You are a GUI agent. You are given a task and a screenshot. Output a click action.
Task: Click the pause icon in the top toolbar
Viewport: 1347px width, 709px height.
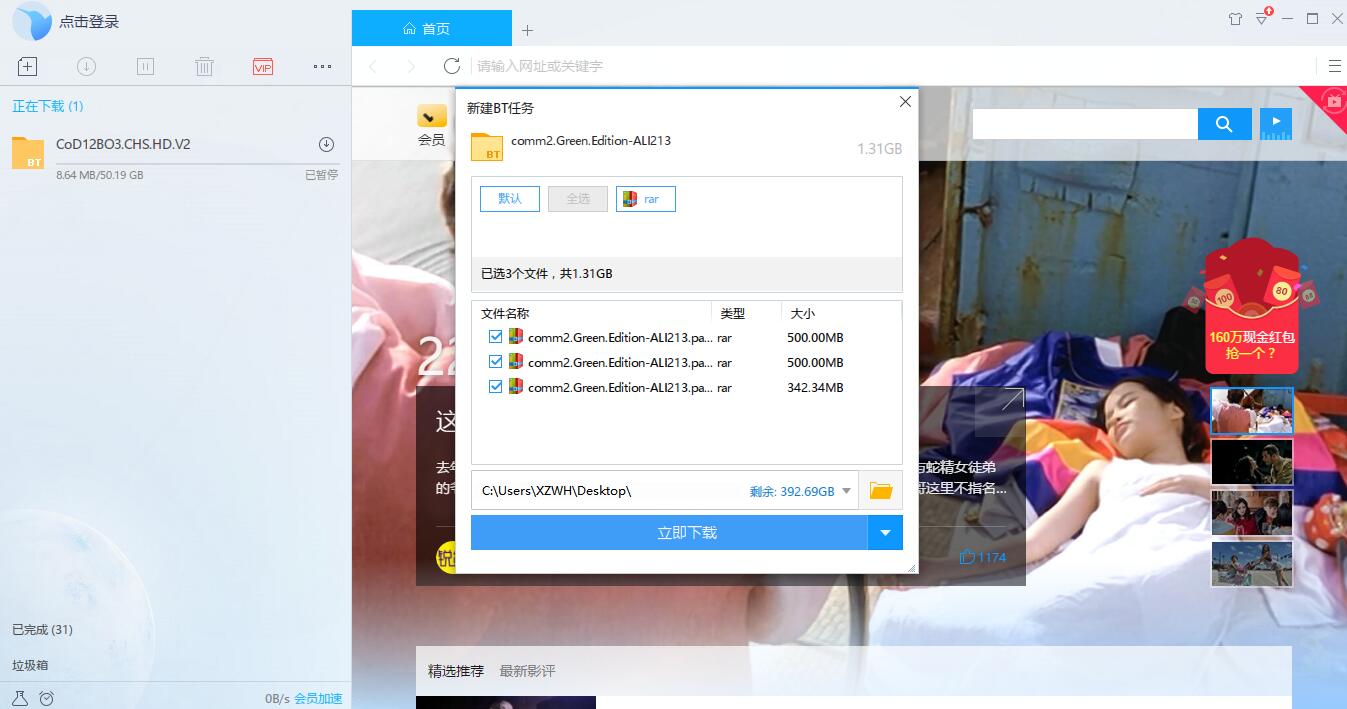[x=145, y=66]
